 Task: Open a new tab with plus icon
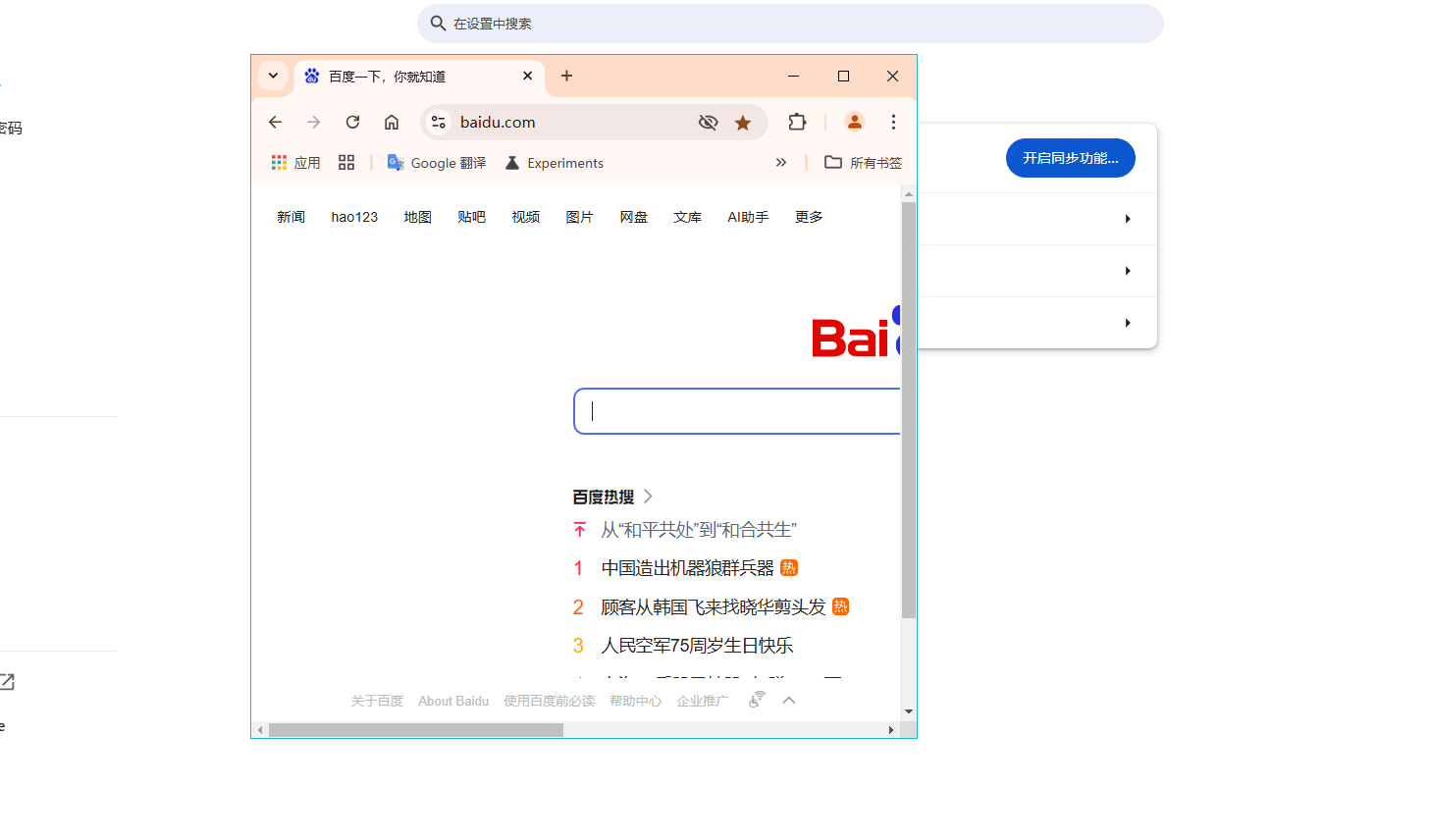pyautogui.click(x=566, y=76)
